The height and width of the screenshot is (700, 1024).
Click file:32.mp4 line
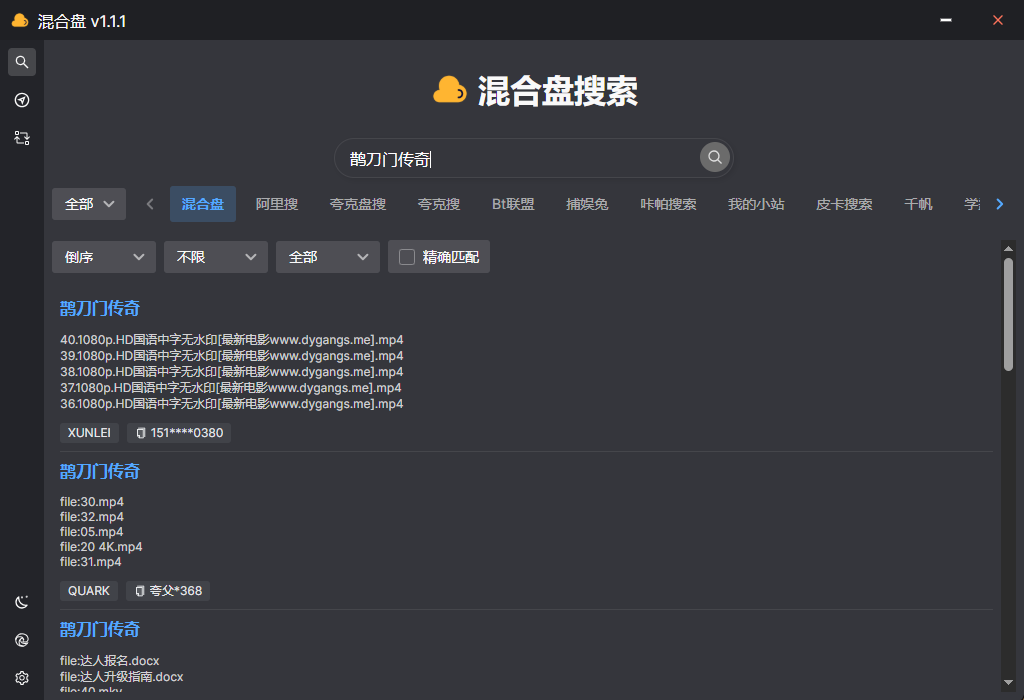[92, 517]
